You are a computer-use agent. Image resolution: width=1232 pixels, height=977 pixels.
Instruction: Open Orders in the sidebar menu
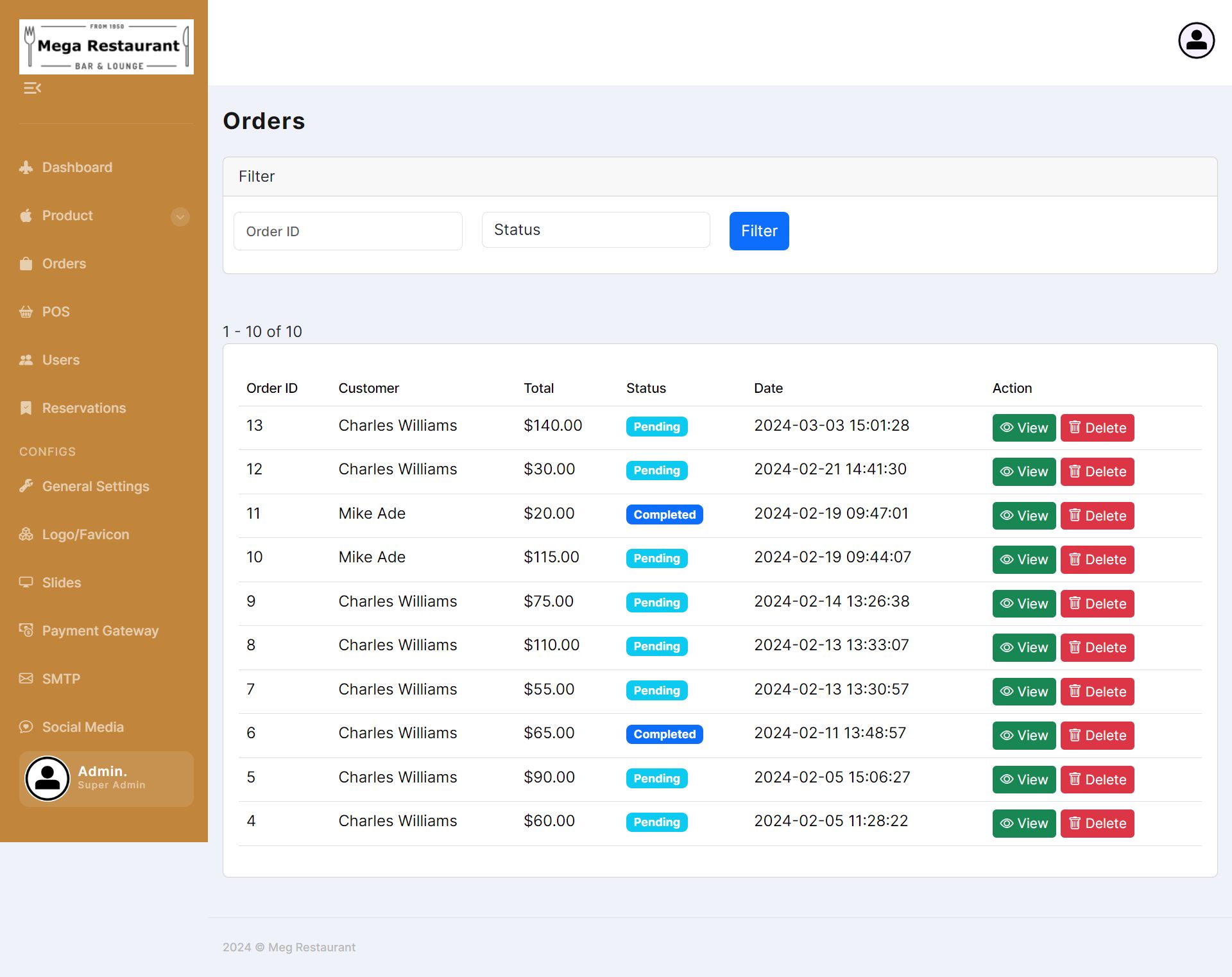pos(64,264)
